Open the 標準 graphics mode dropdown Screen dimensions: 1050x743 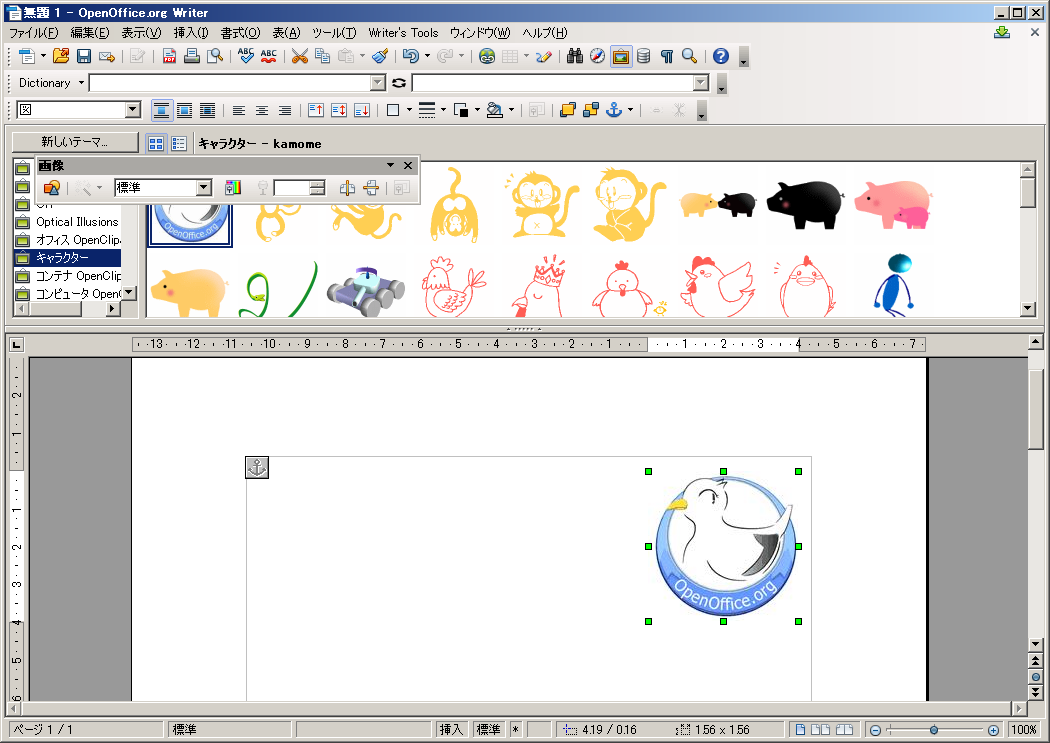pyautogui.click(x=204, y=188)
